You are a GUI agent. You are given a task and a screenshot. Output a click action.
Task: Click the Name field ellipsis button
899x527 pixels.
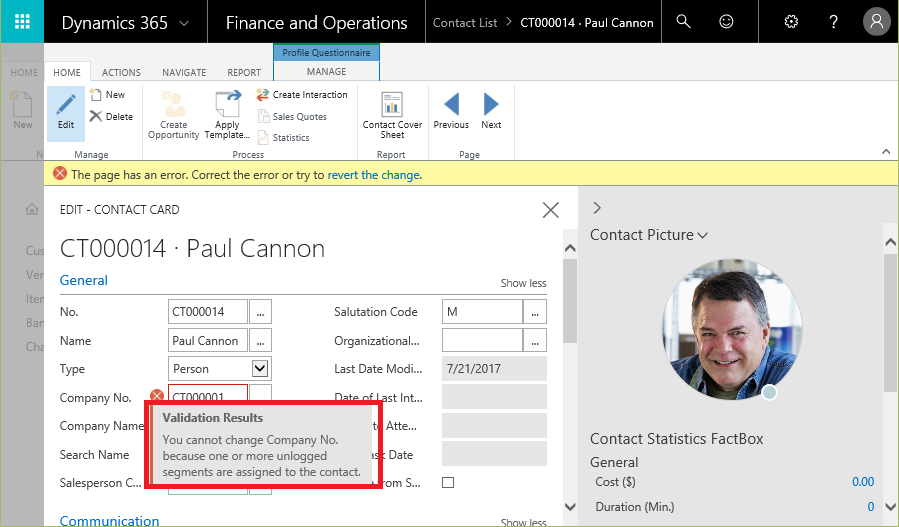pyautogui.click(x=260, y=341)
